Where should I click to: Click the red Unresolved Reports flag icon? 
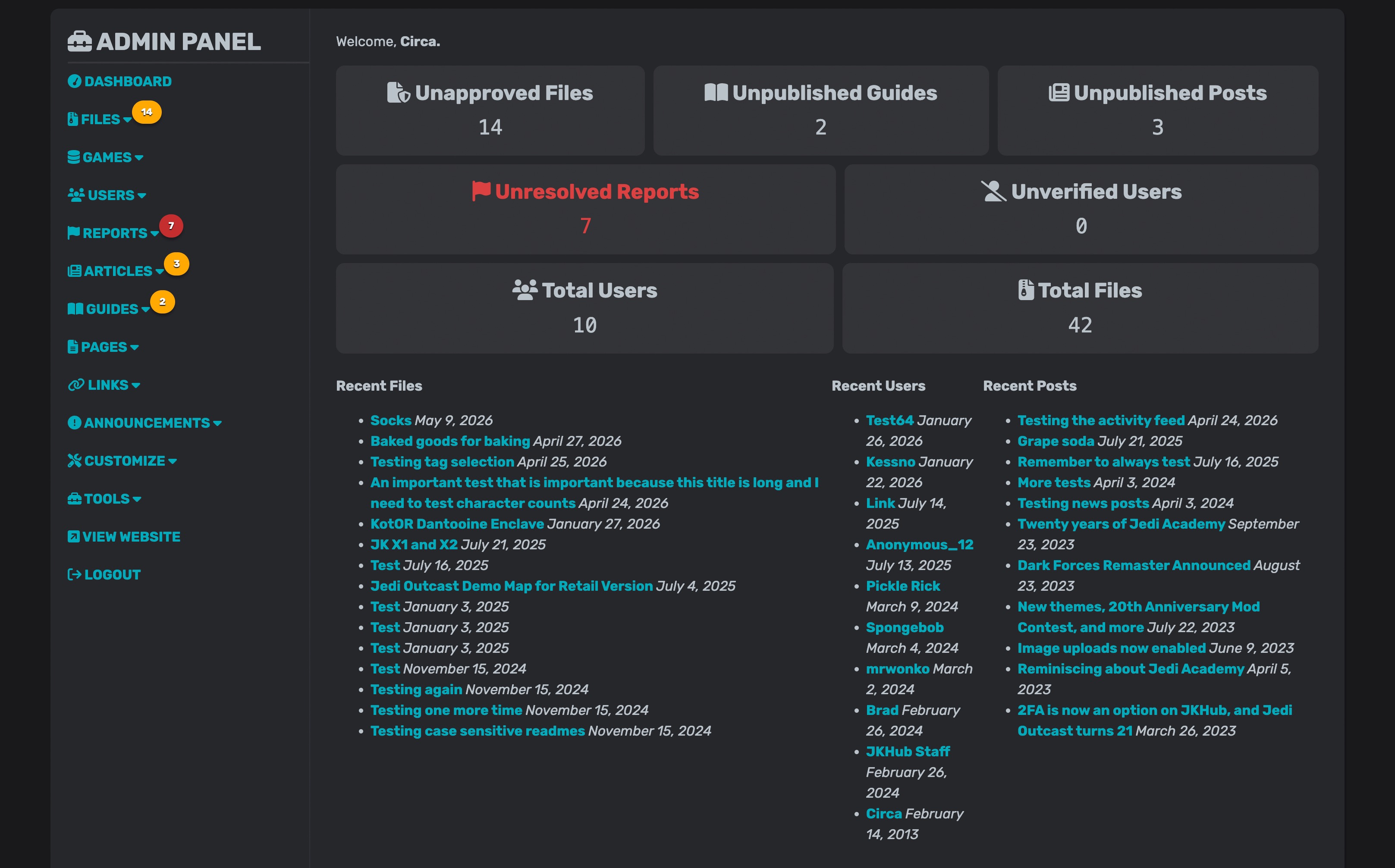[x=481, y=191]
